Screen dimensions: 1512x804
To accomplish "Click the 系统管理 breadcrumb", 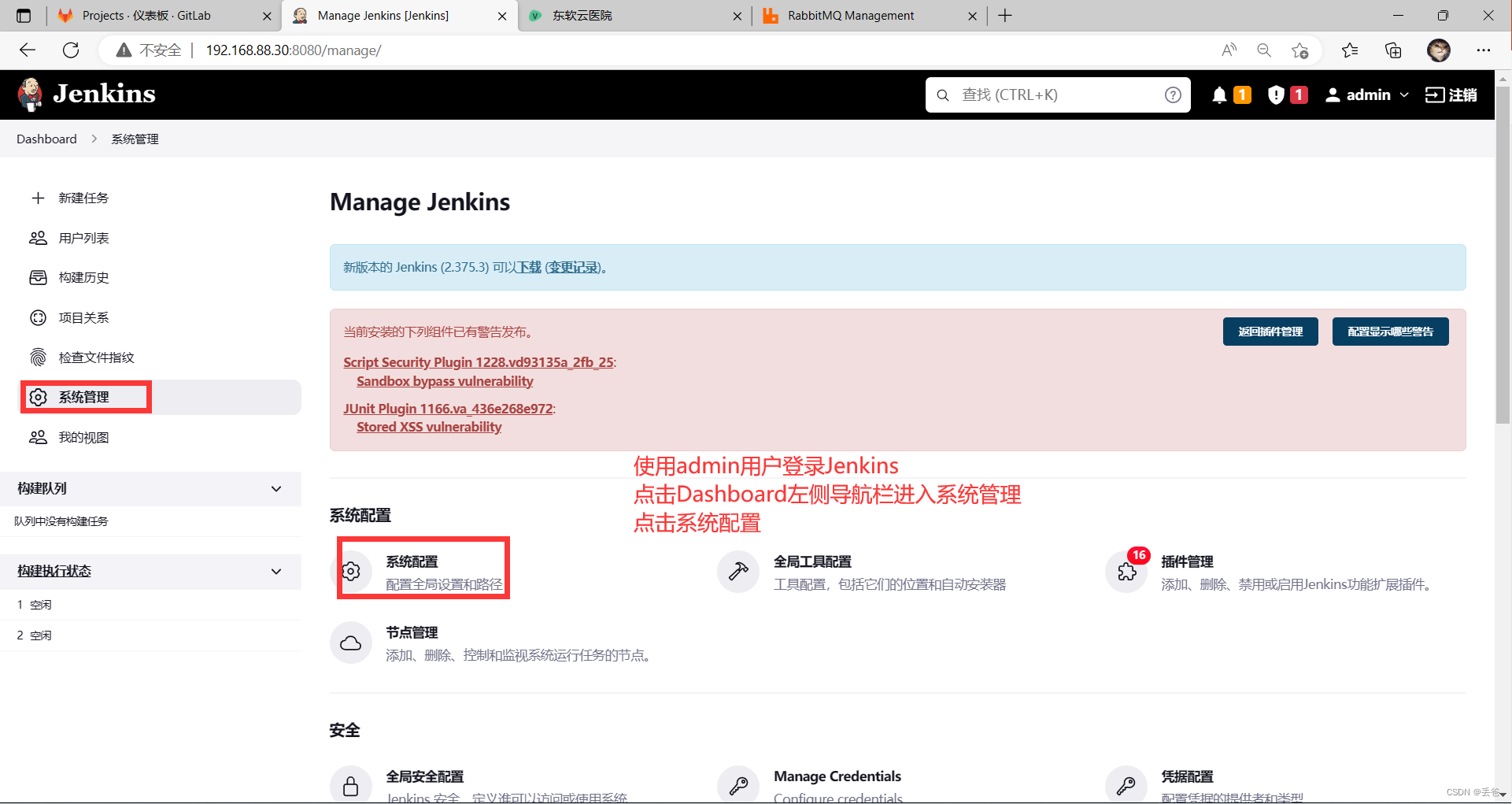I will tap(135, 139).
